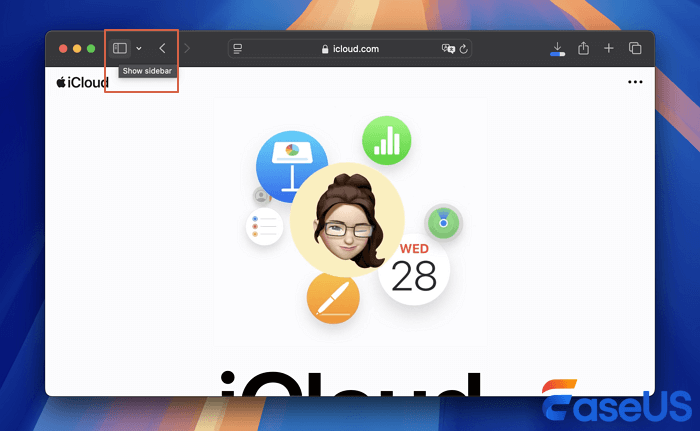This screenshot has height=431, width=700.
Task: Open the Contacts icon behind Keynote
Action: coord(261,196)
